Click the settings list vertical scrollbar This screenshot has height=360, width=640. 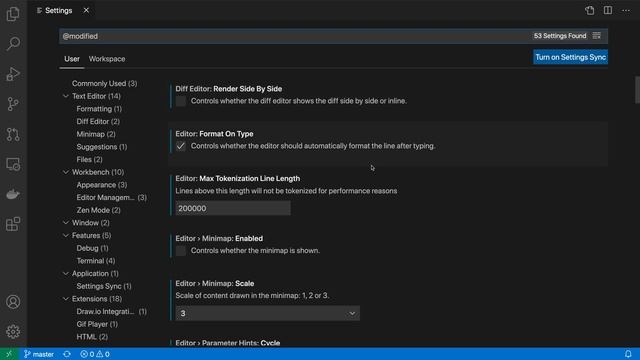click(637, 90)
